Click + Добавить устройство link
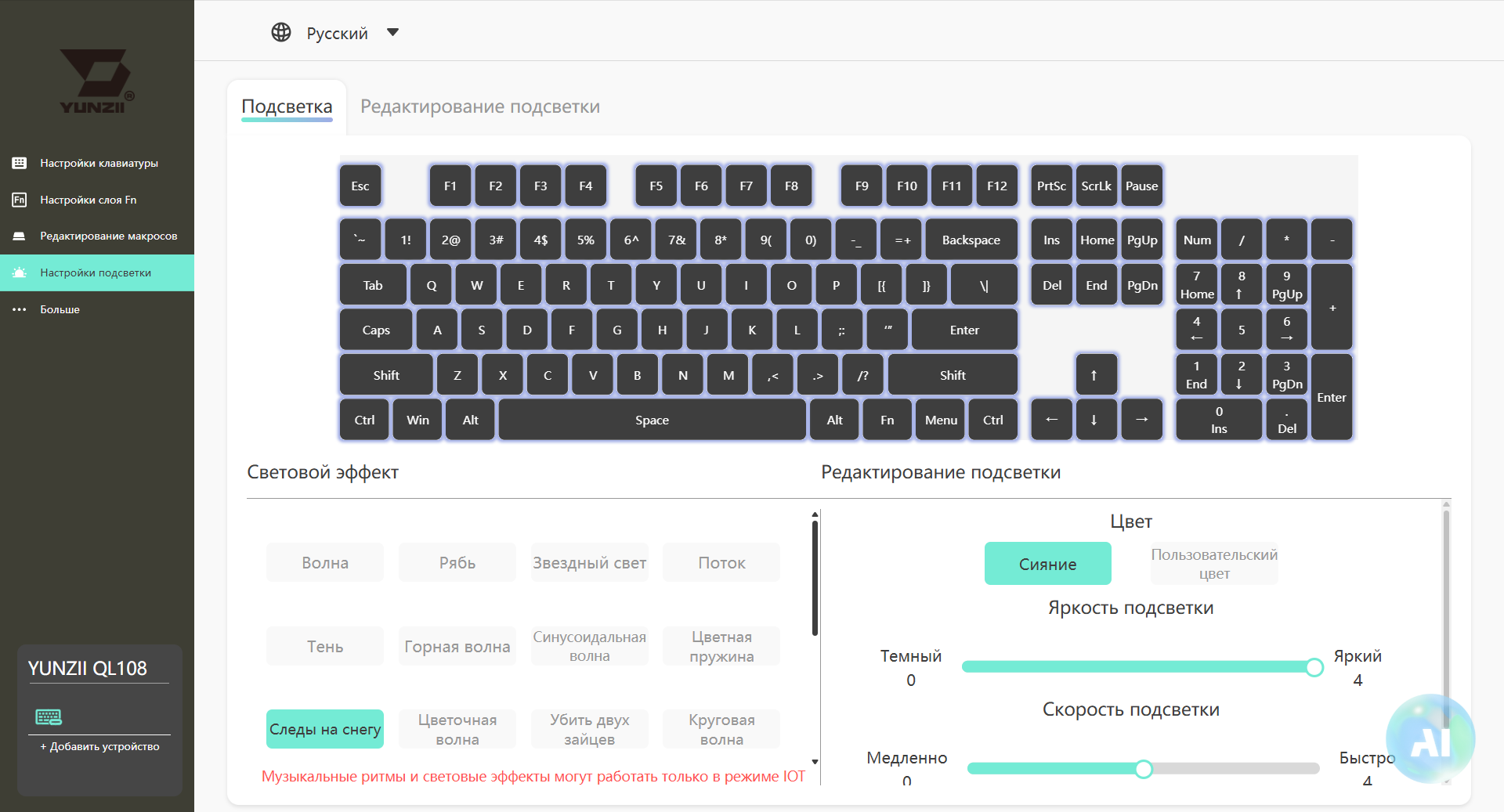 tap(99, 746)
